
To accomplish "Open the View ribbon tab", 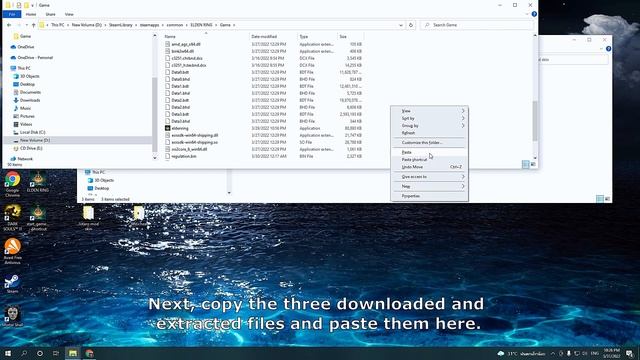I will point(69,14).
